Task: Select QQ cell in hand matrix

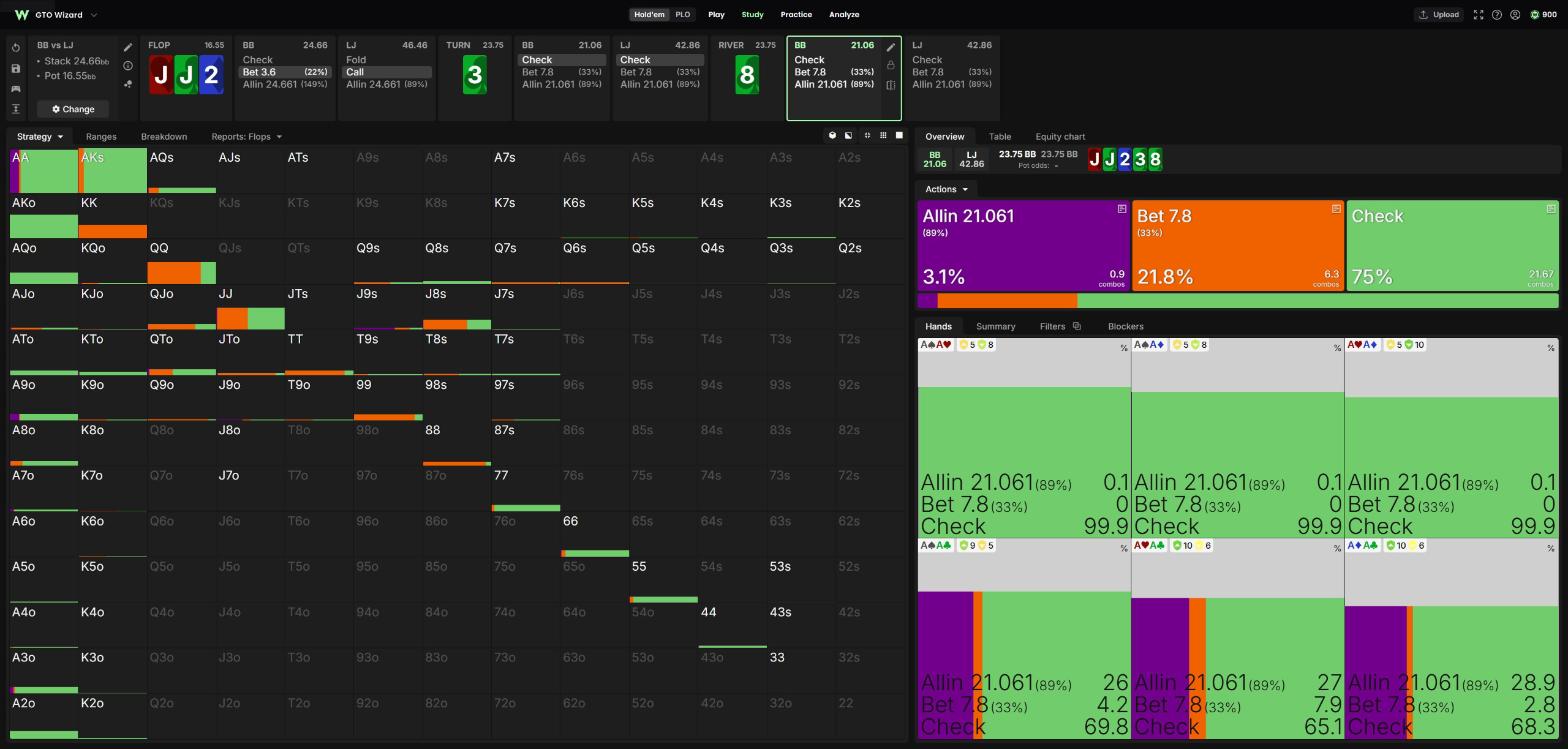Action: tap(181, 261)
